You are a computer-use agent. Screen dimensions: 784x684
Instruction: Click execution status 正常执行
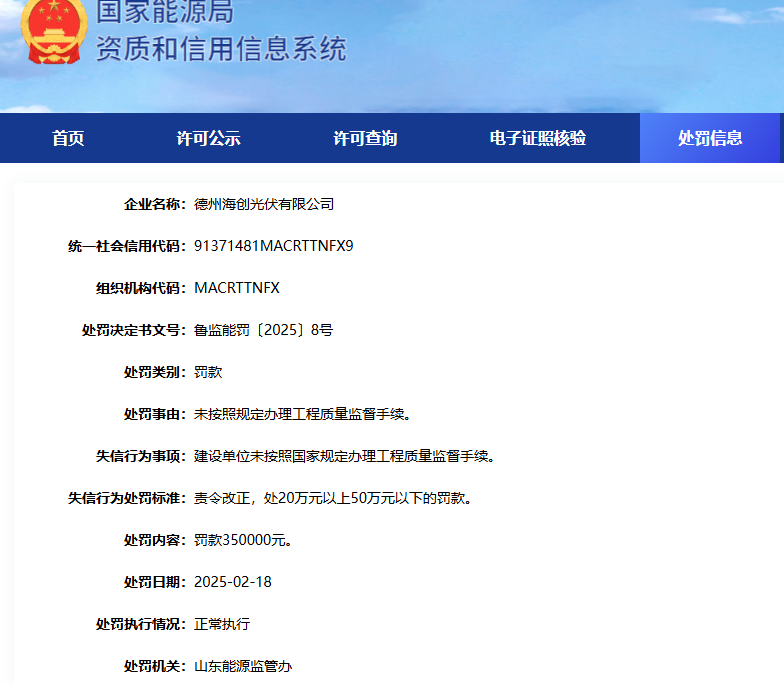222,624
